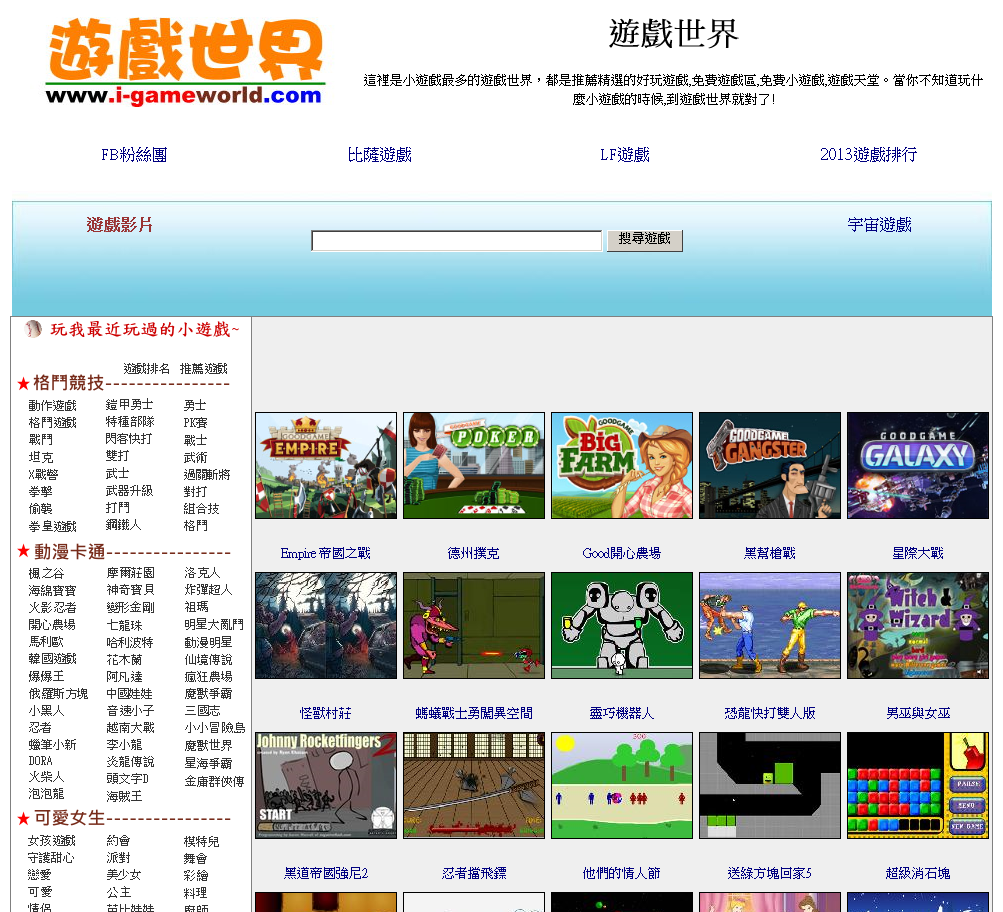Open the Goodgame Empire game thumbnail
The image size is (1003, 912).
326,465
